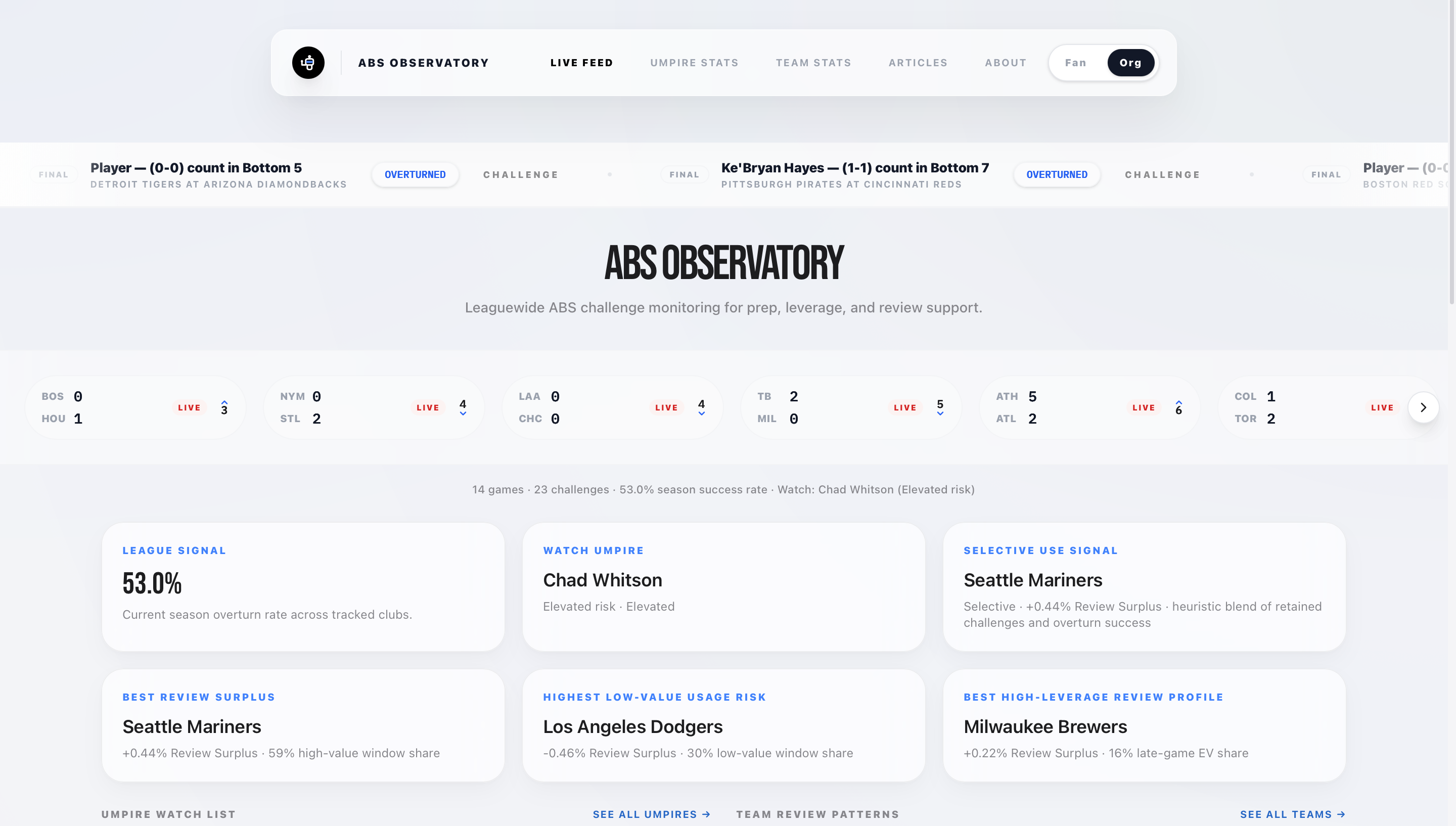Click the robot umpire logo icon
The image size is (1456, 826).
308,62
